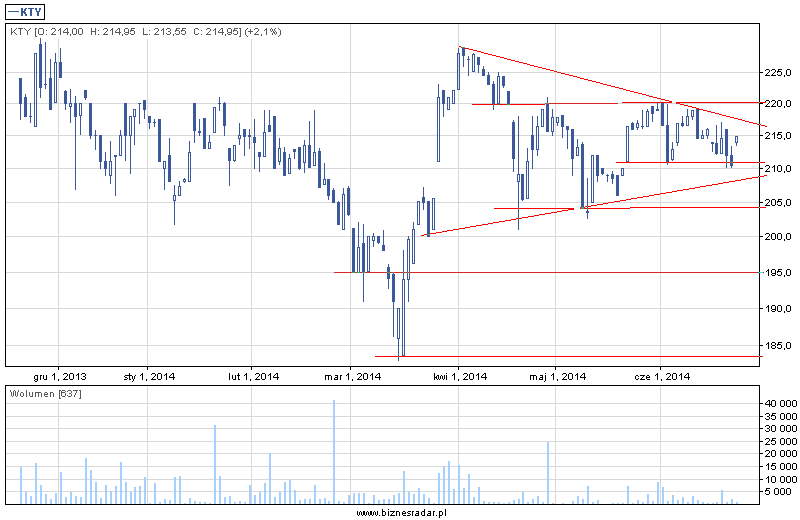The height and width of the screenshot is (520, 800).
Task: Click the 185,0 price axis label
Action: (778, 346)
